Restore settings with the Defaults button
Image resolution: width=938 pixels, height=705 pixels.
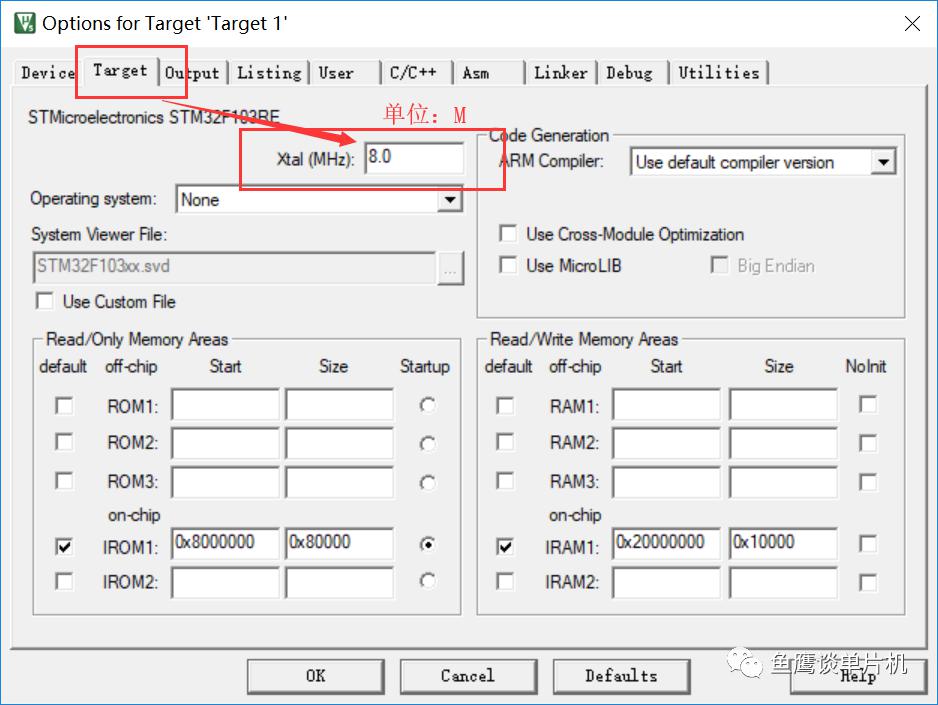click(622, 676)
